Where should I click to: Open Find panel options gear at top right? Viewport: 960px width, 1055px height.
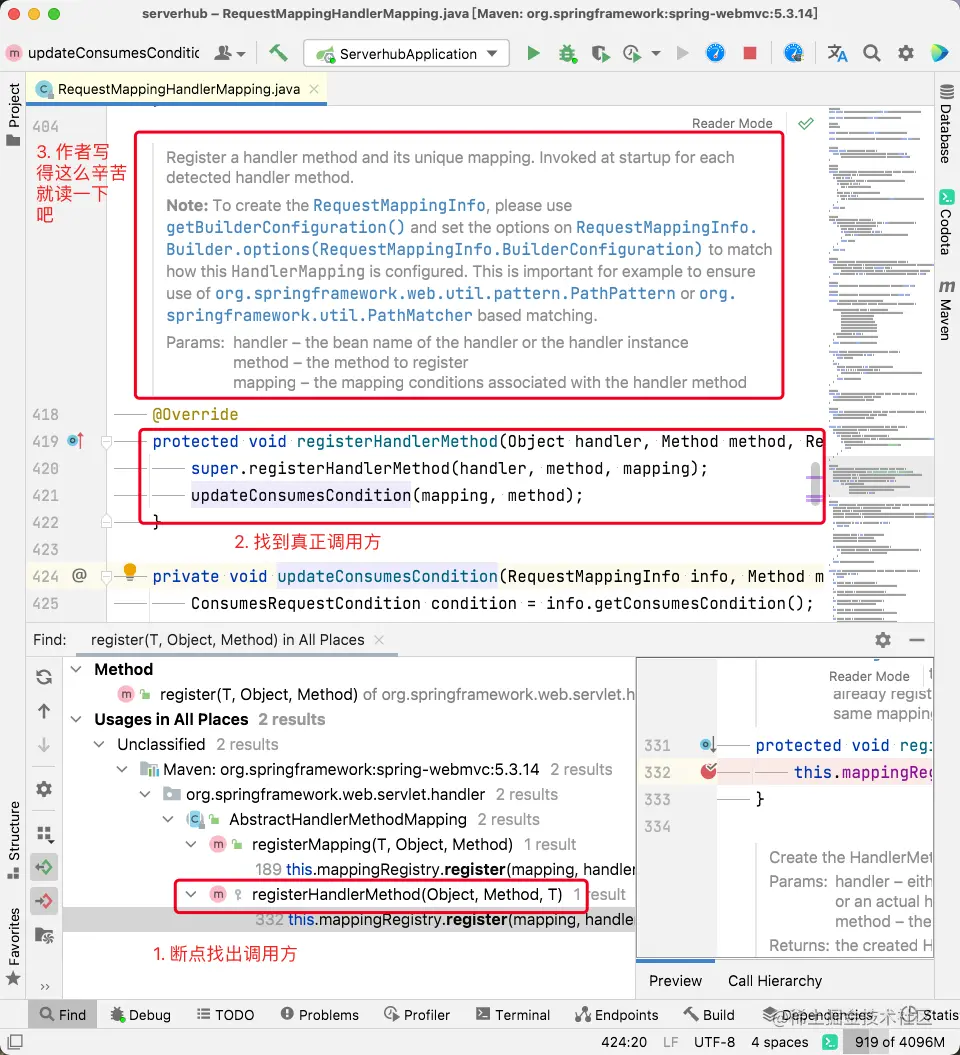[x=883, y=640]
